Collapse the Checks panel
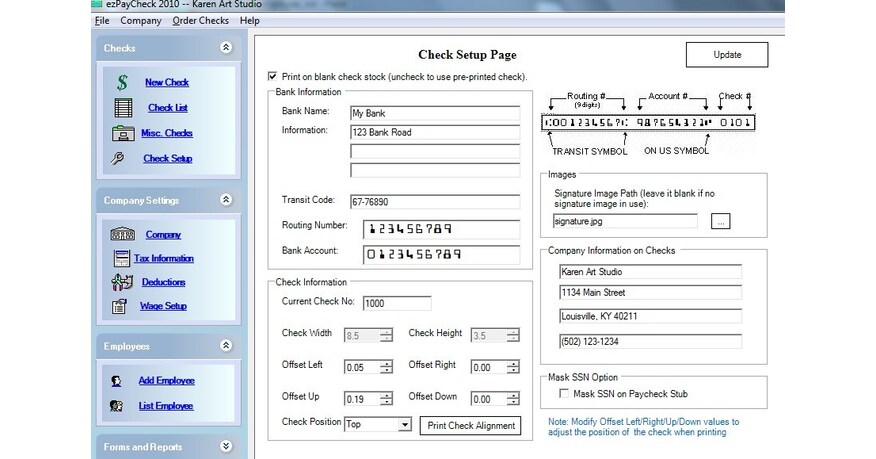 pos(226,47)
